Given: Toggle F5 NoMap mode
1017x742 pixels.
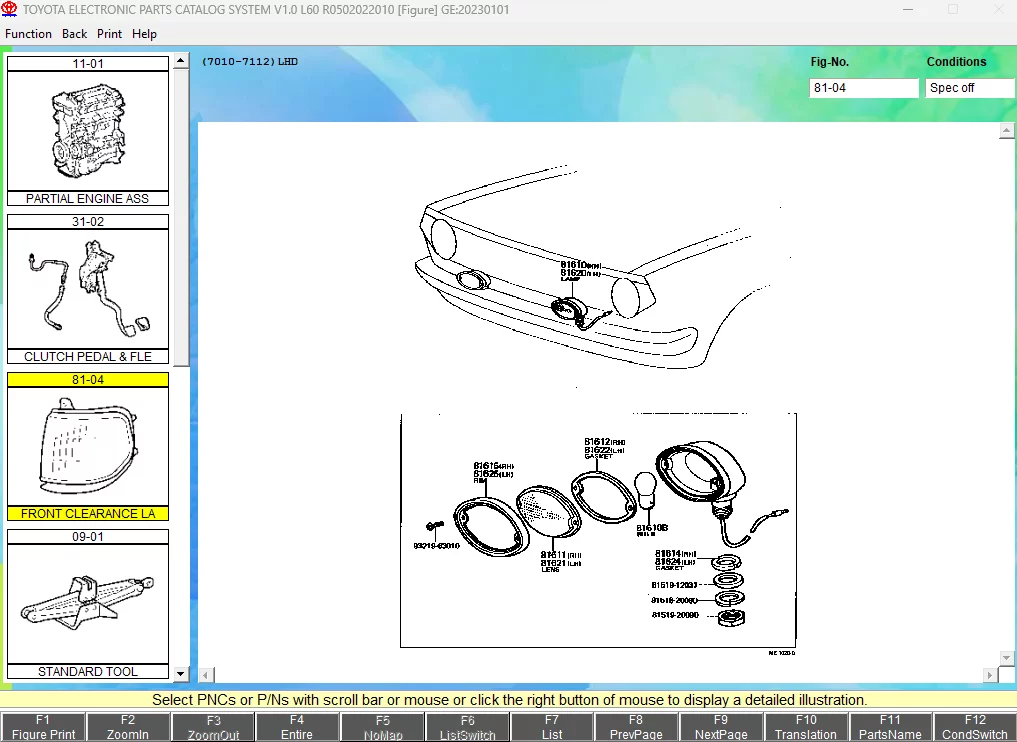Looking at the screenshot, I should pyautogui.click(x=383, y=727).
